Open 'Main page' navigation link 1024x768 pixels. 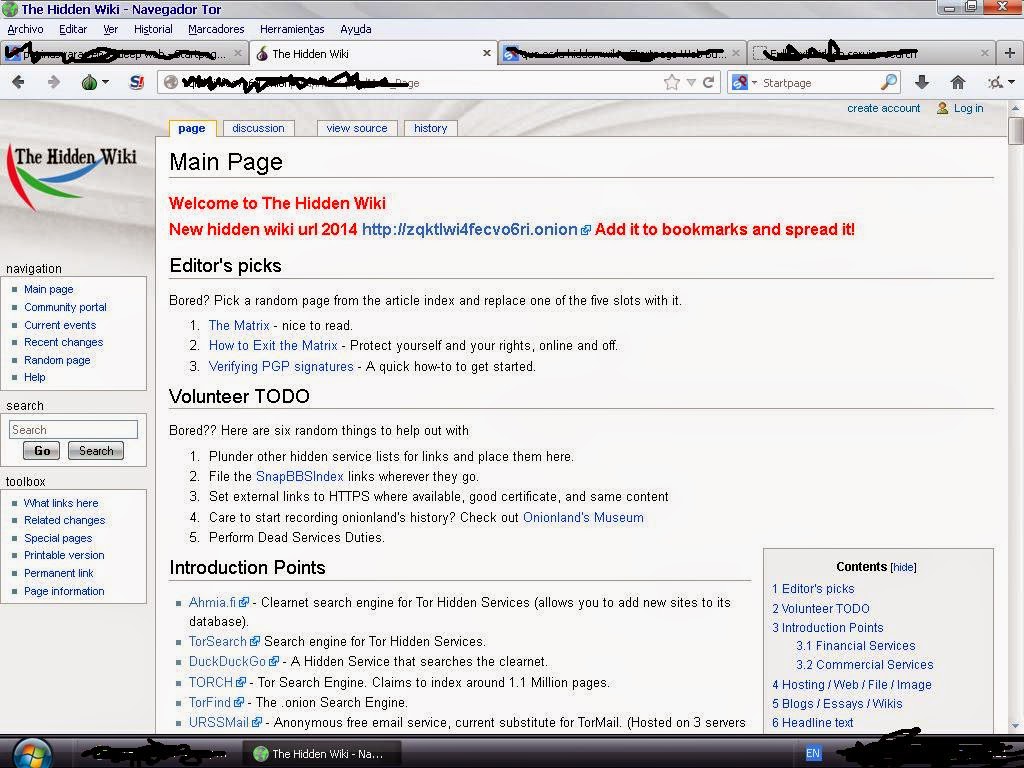pyautogui.click(x=49, y=289)
